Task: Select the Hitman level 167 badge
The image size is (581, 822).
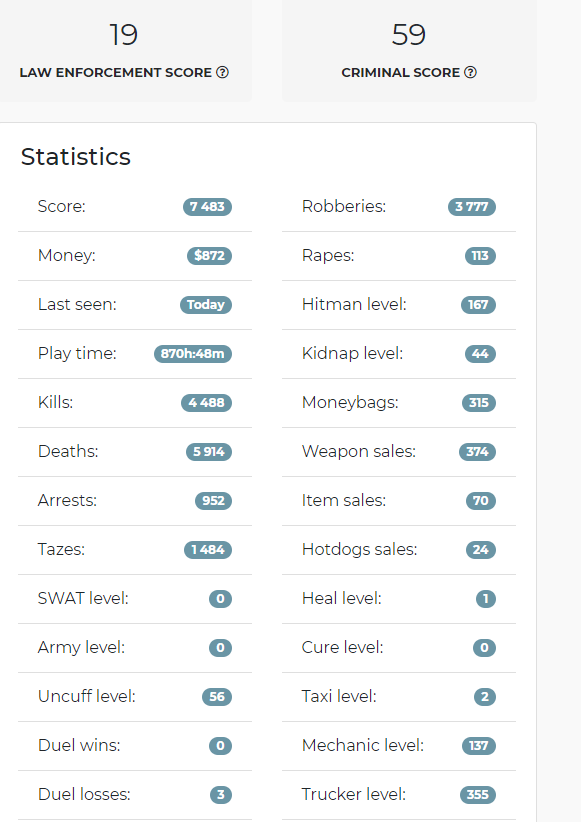Action: point(478,305)
